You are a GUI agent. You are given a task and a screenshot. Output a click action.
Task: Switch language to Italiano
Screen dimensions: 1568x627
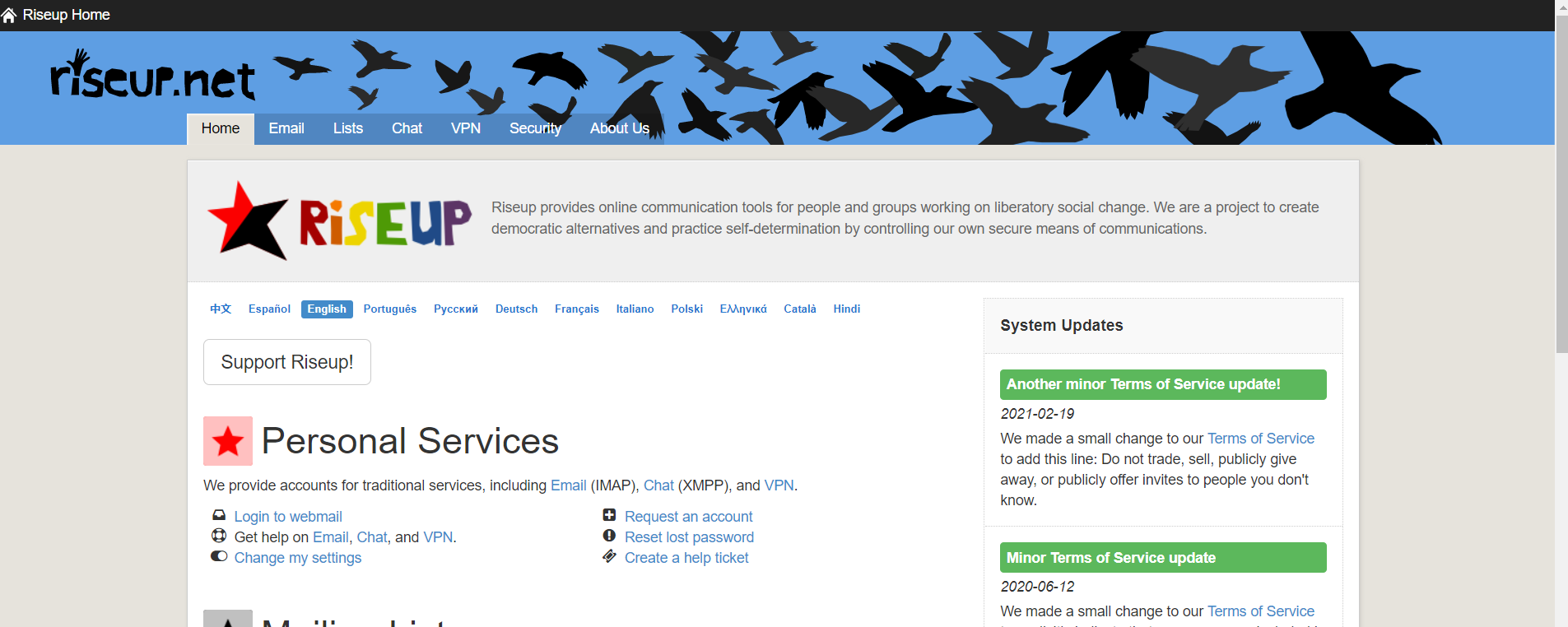coord(635,309)
